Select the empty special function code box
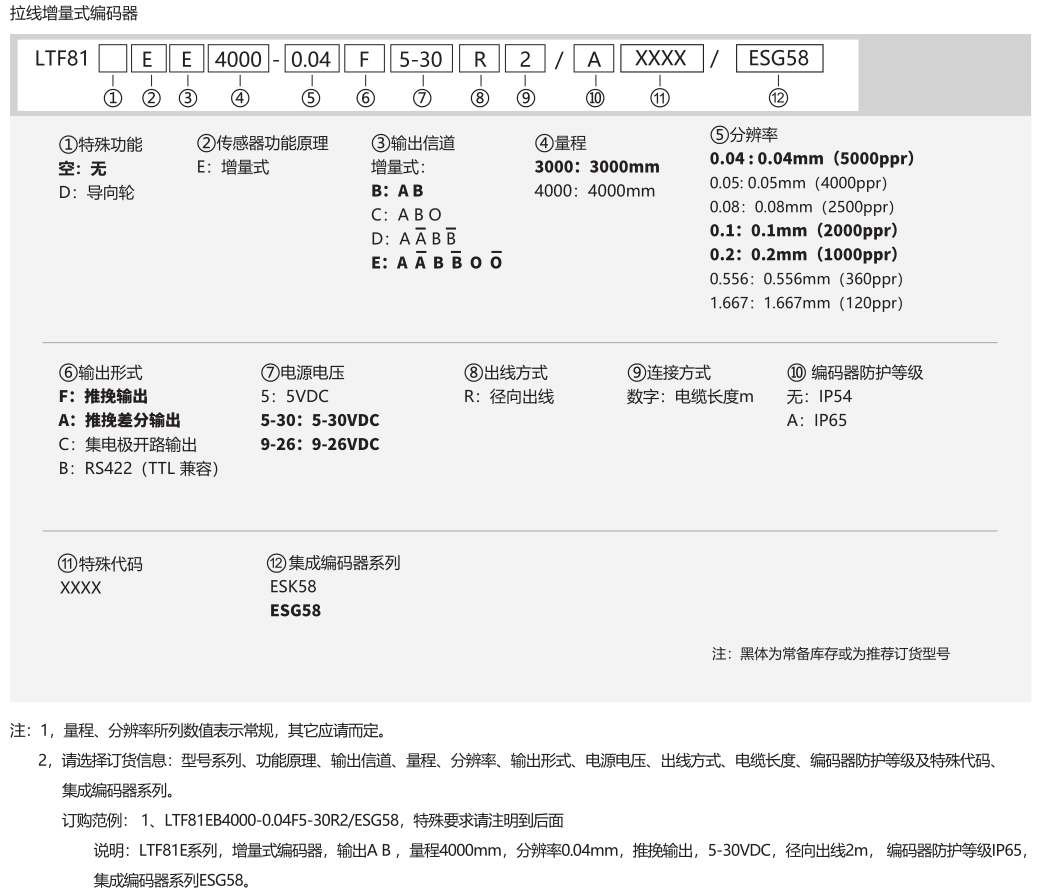1040x892 pixels. click(x=113, y=58)
